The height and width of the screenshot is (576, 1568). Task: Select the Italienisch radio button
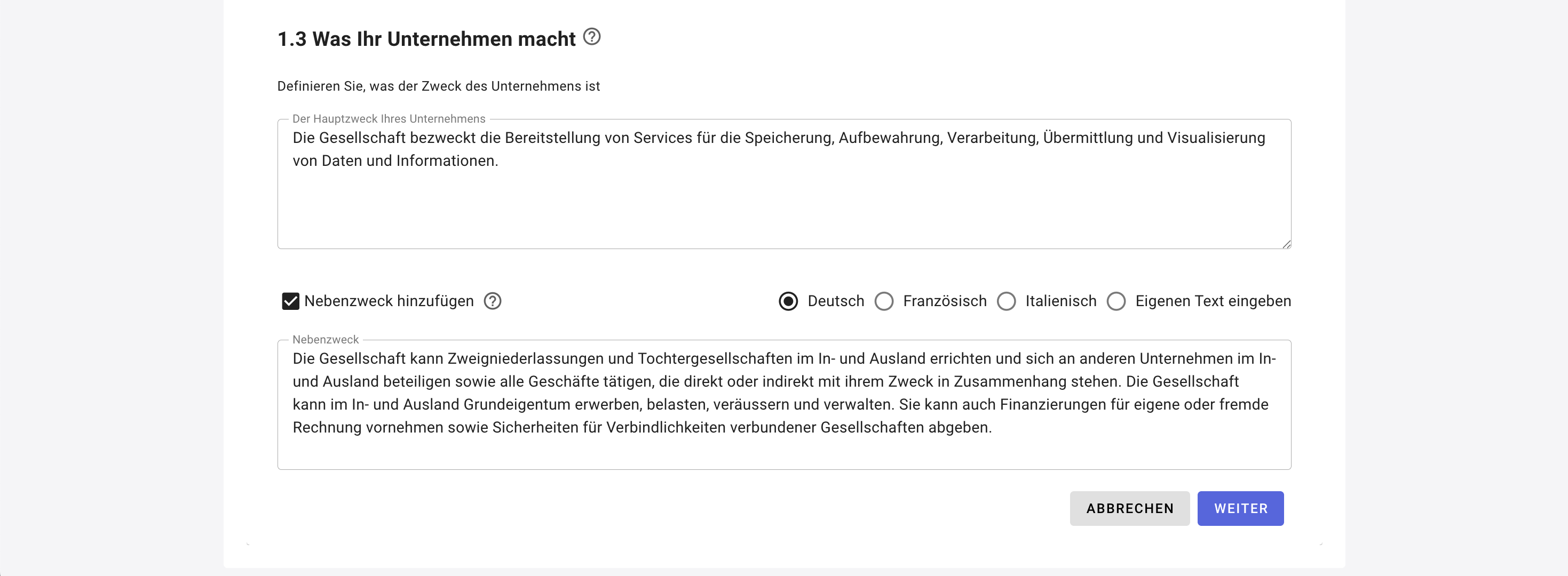pos(1006,301)
